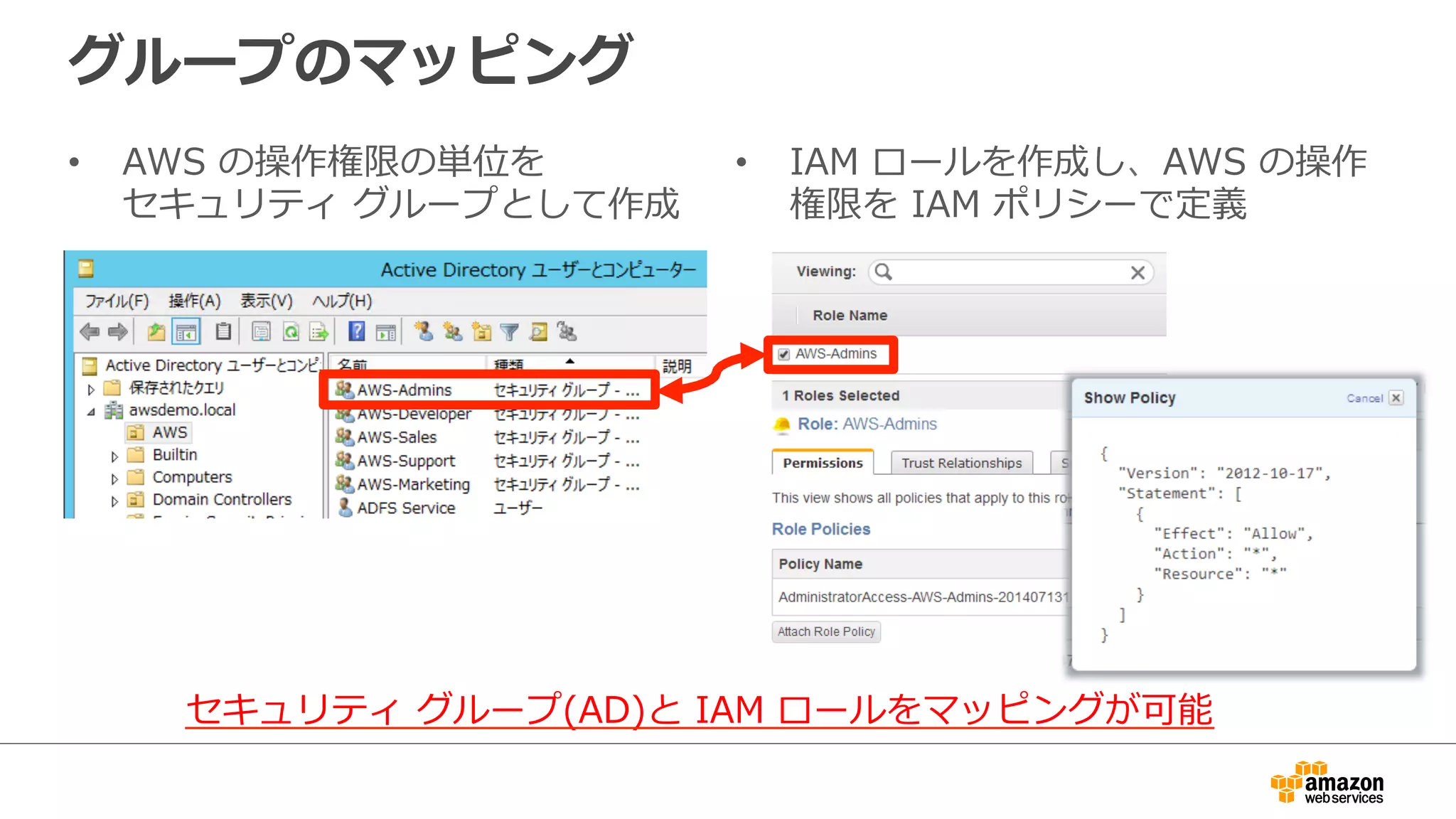Click the Forward arrow in the AD toolbar

(x=118, y=331)
